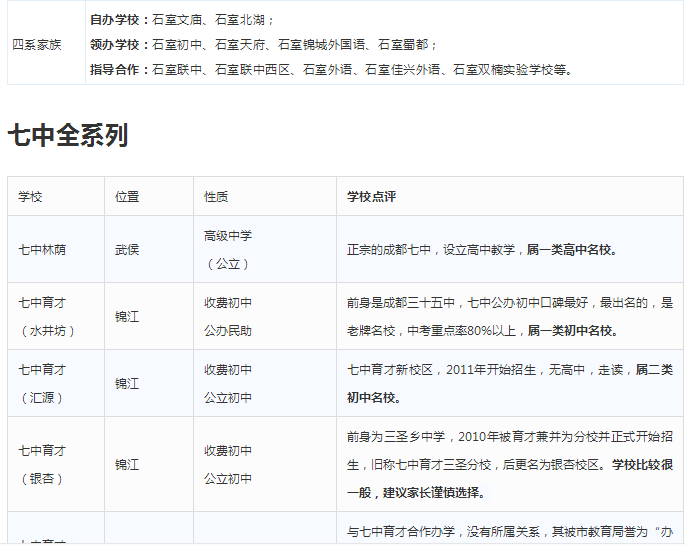Click 公办民助 in the 水井坊 row
685x545 pixels.
[x=228, y=330]
